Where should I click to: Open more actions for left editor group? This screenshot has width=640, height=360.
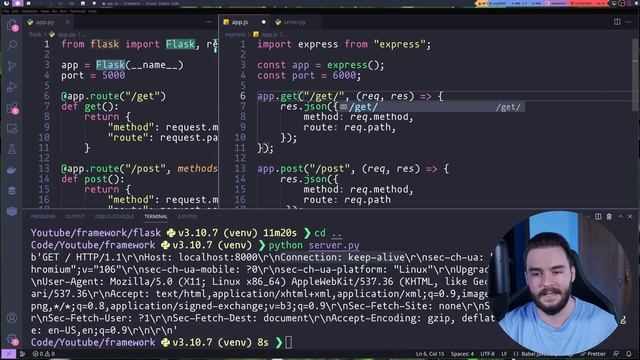coord(208,22)
